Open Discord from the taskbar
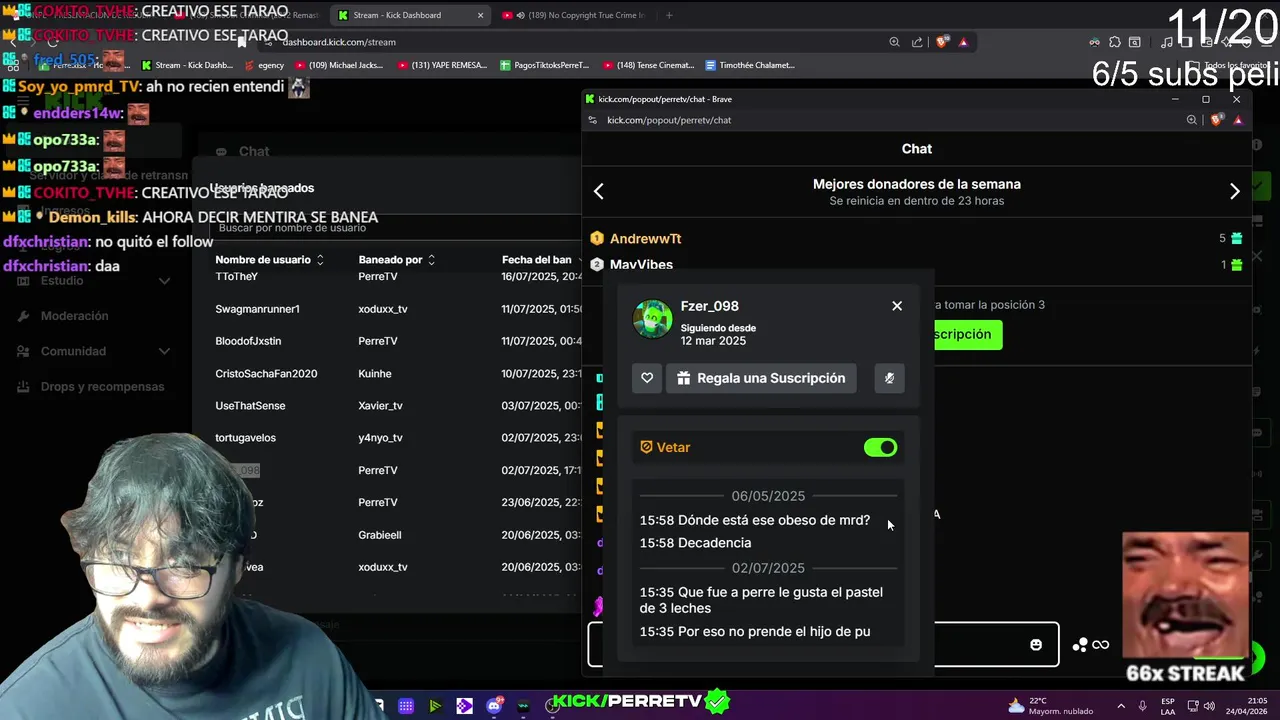Screen dimensions: 1280x720 pos(494,706)
